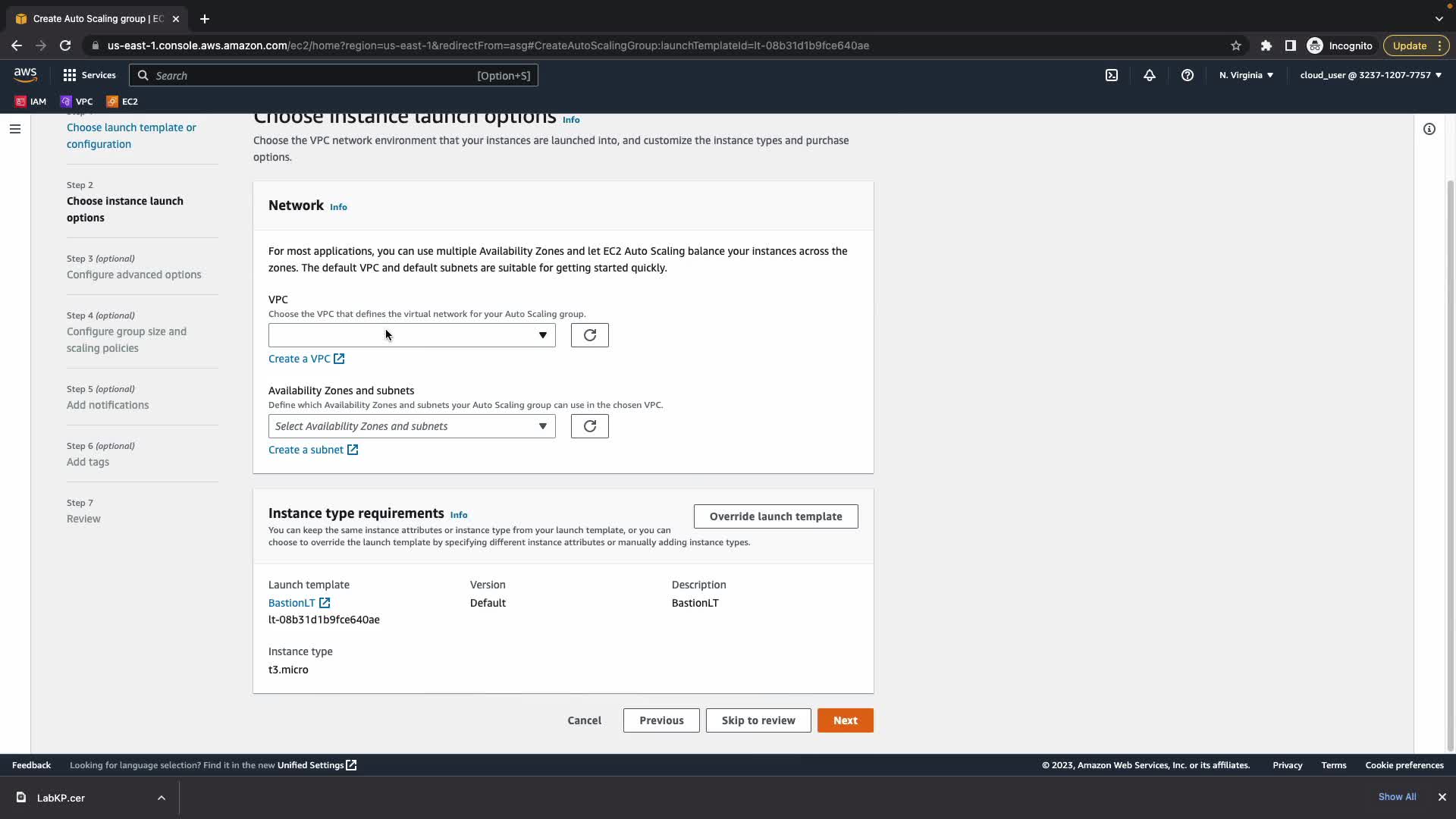Go to Step 1 Choose launch template
Screen dimensions: 1456x819
[130, 136]
